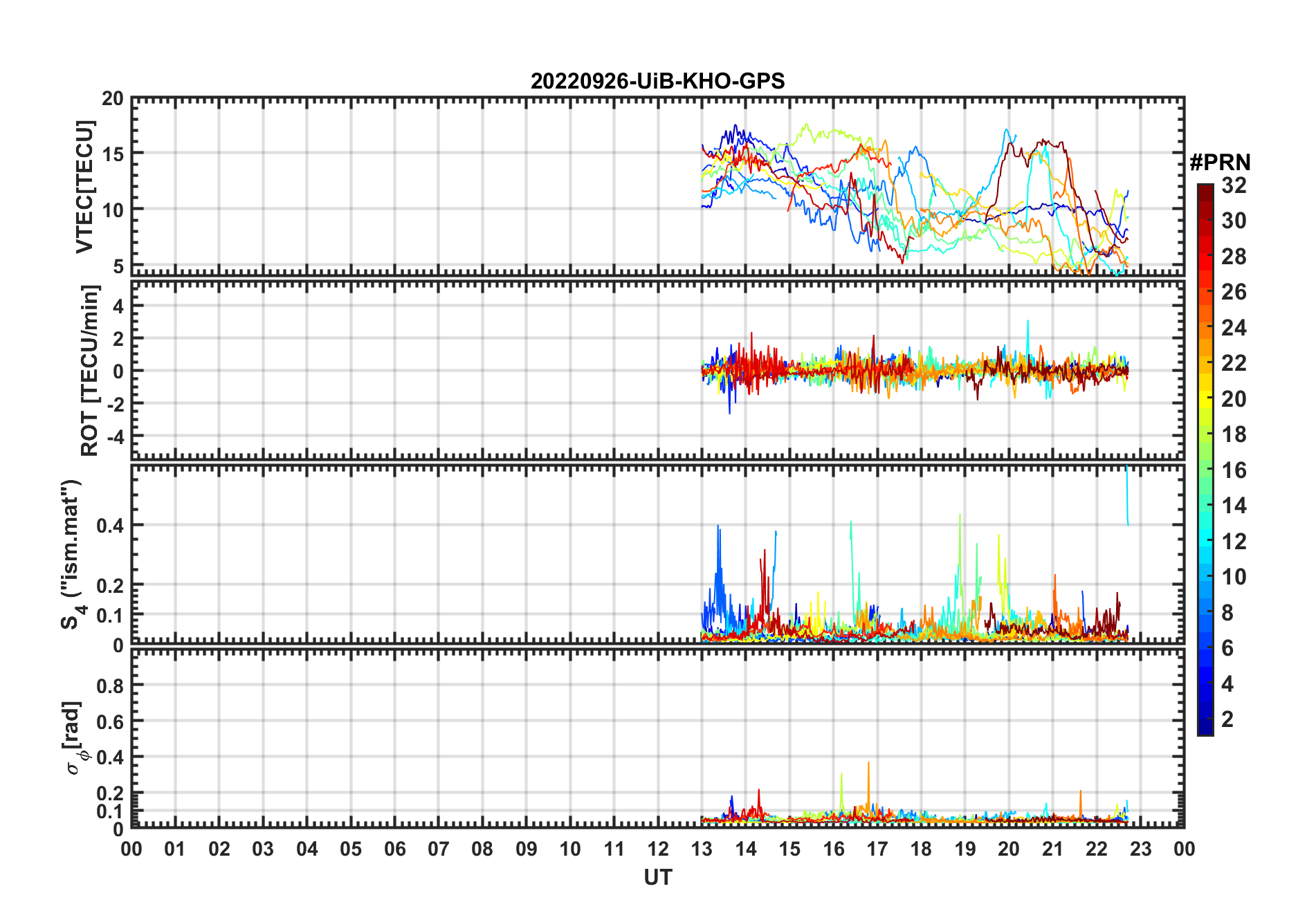Click the UT x-axis label
This screenshot has width=1316, height=920.
point(657,877)
